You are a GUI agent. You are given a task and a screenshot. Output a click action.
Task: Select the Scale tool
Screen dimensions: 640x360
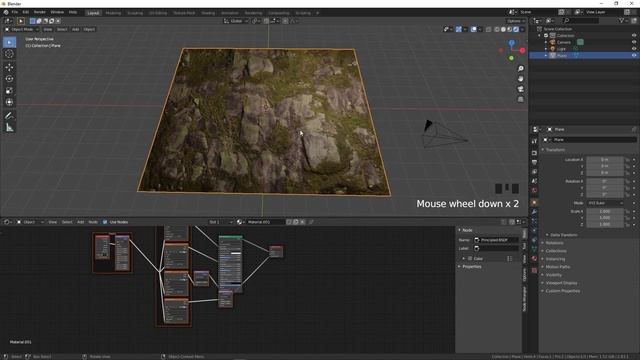pyautogui.click(x=9, y=91)
